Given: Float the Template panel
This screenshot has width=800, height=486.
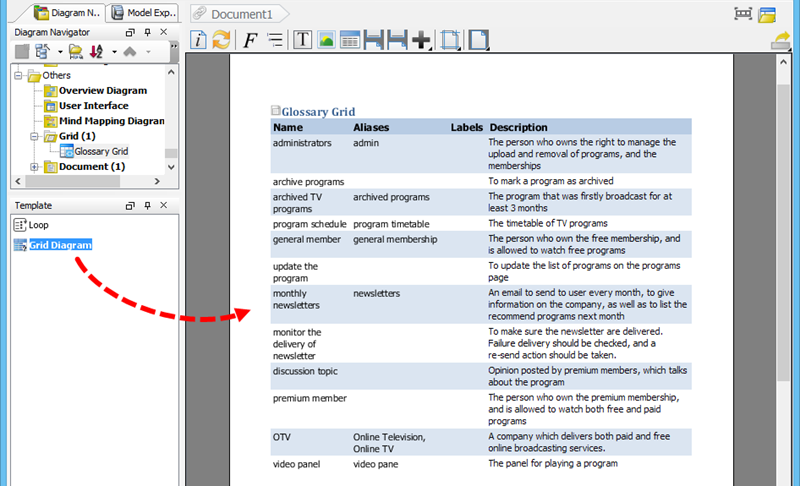Looking at the screenshot, I should click(130, 205).
